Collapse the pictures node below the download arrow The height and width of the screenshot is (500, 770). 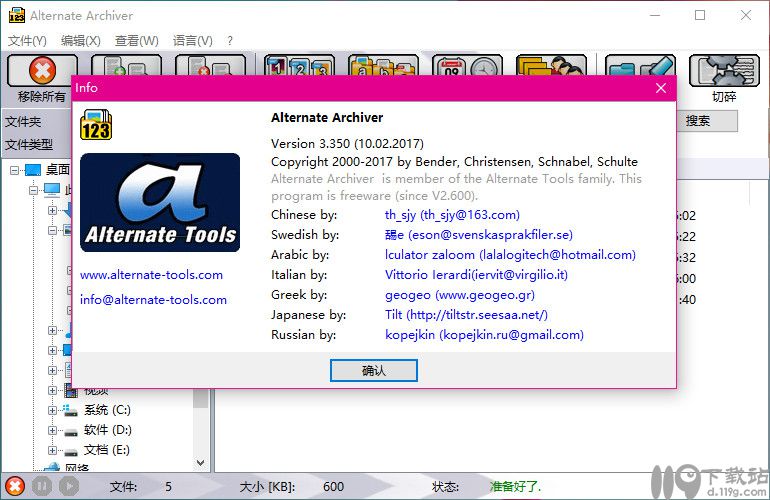(x=52, y=230)
